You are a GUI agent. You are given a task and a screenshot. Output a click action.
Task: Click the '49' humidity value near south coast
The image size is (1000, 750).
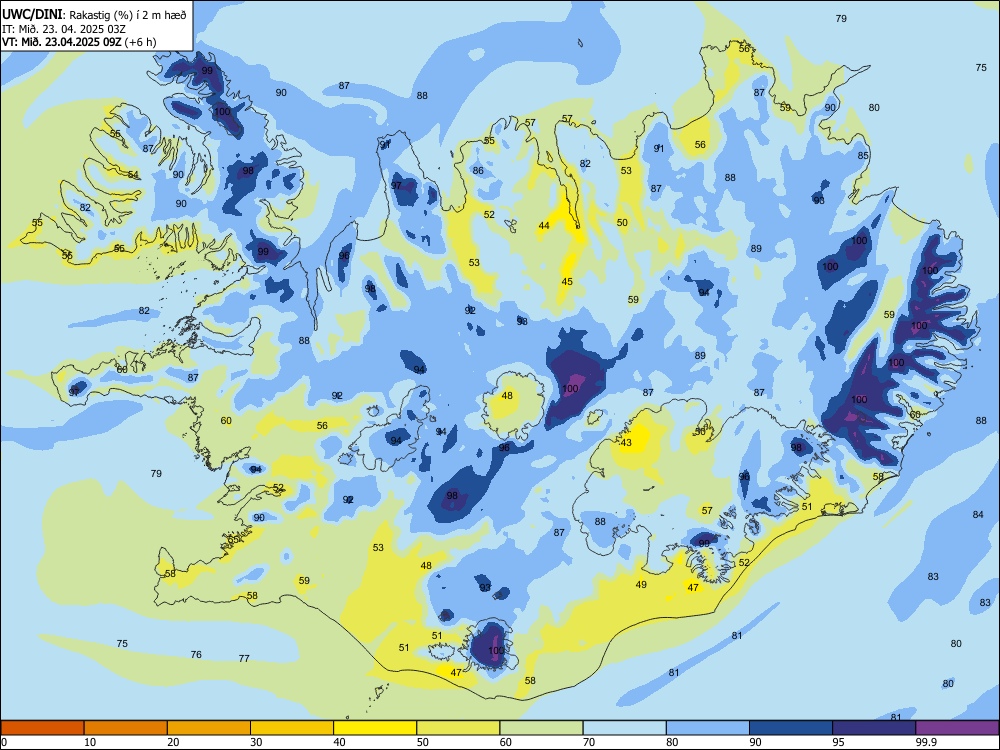click(641, 584)
